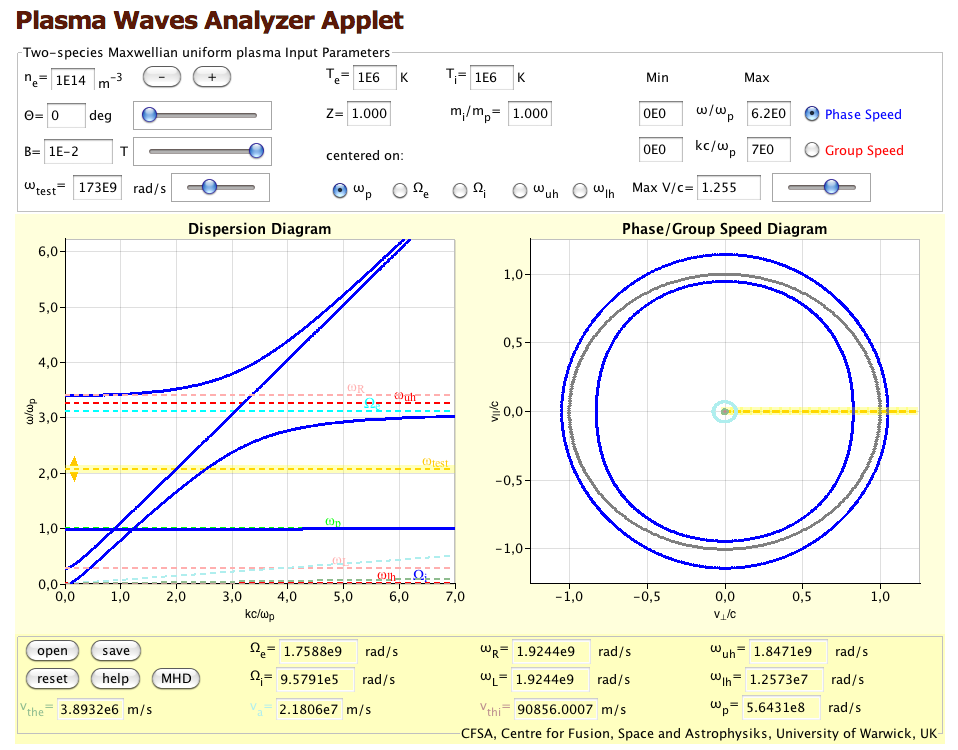
Task: Click the electron temperature Te input field
Action: click(x=375, y=77)
